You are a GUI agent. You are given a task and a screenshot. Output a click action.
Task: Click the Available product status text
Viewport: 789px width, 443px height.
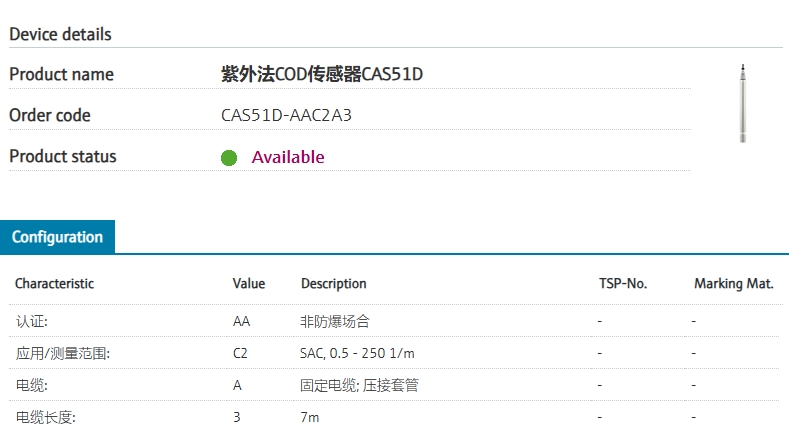click(x=288, y=157)
